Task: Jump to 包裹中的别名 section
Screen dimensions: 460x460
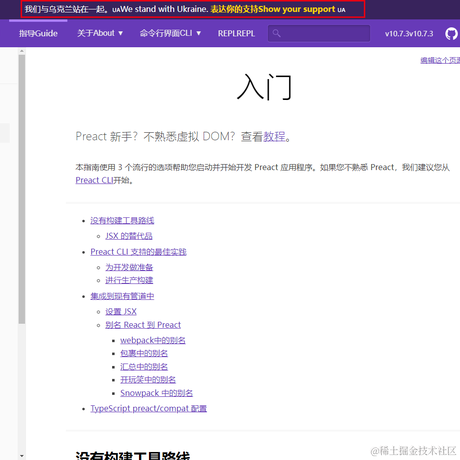Action: (x=144, y=353)
